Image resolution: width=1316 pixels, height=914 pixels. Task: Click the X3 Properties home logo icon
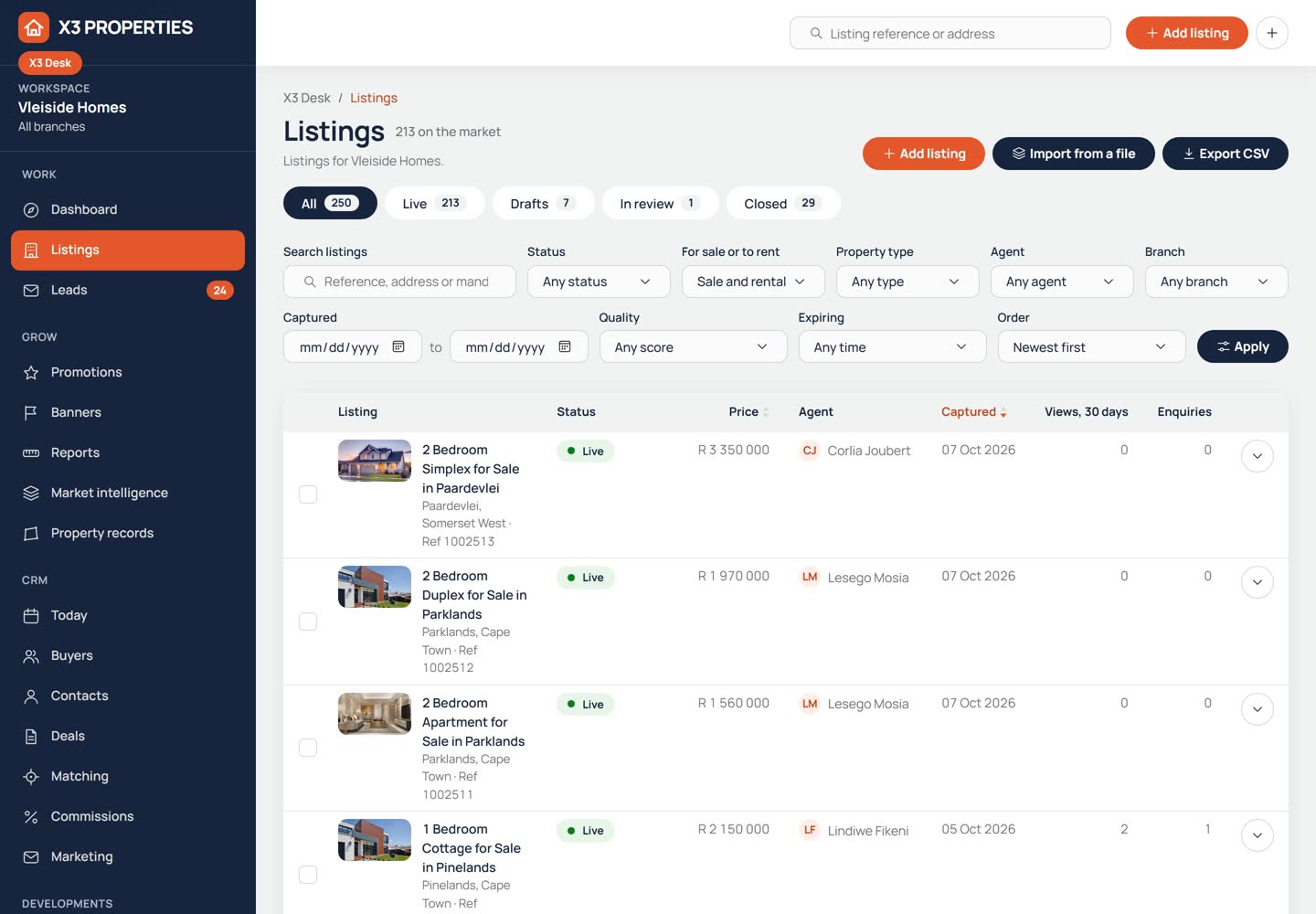34,27
